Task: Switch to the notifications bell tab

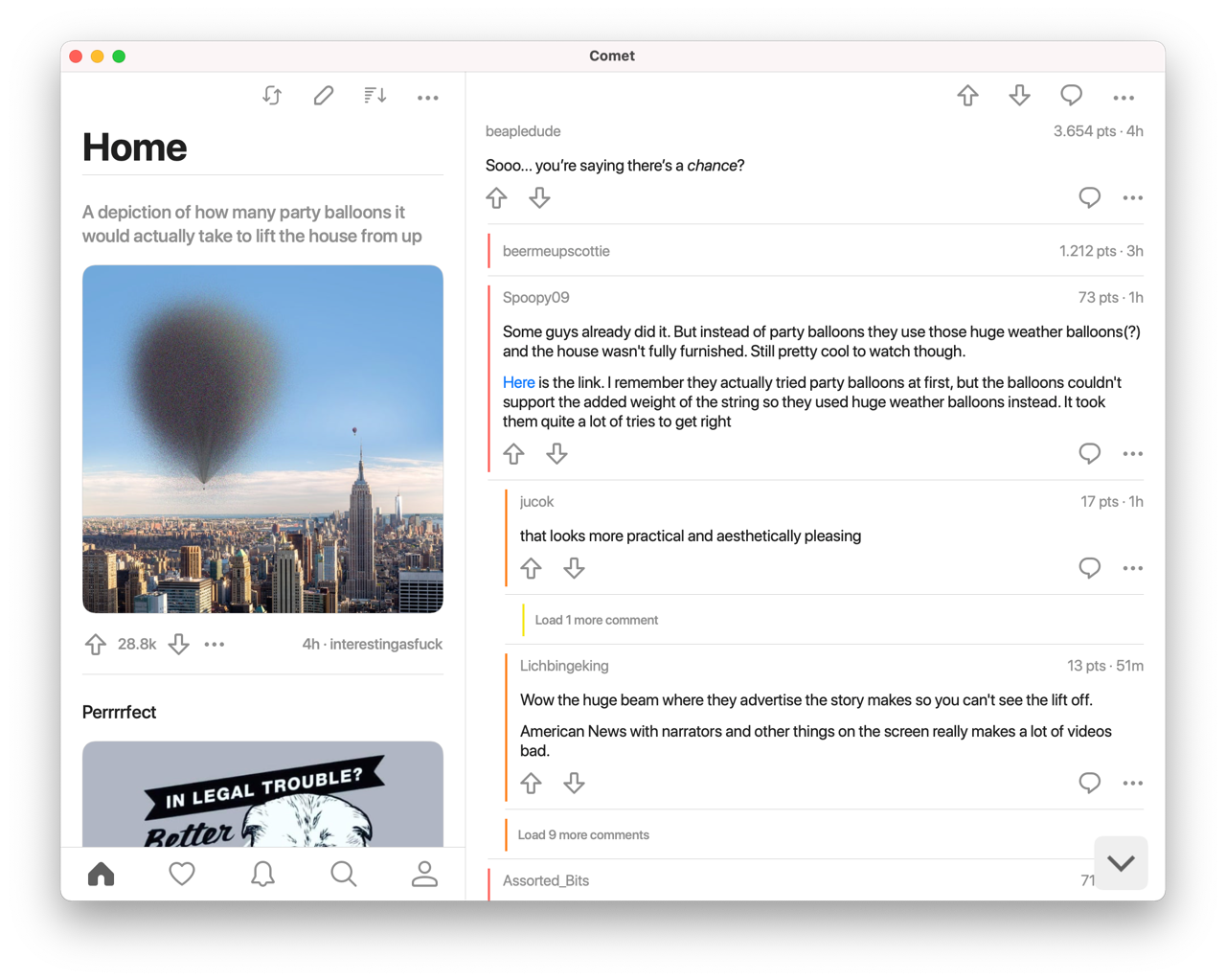Action: click(x=262, y=874)
